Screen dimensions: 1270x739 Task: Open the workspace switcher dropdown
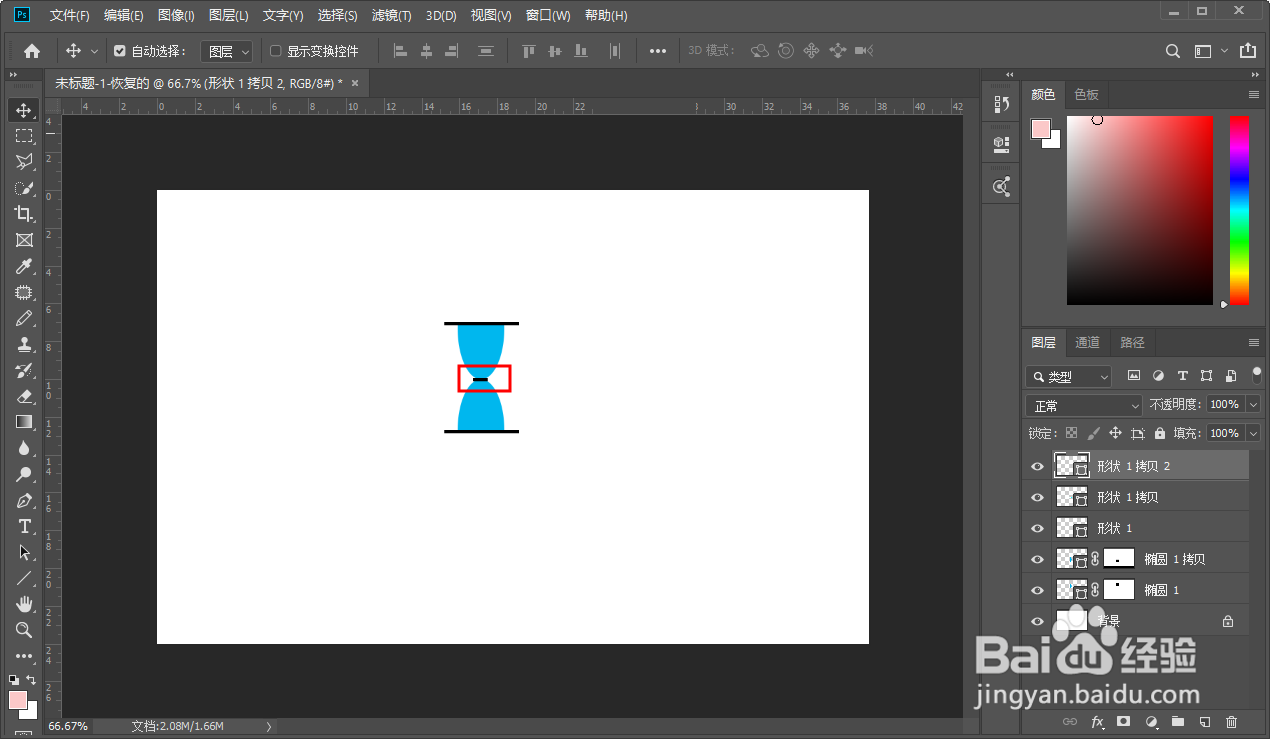(1211, 51)
